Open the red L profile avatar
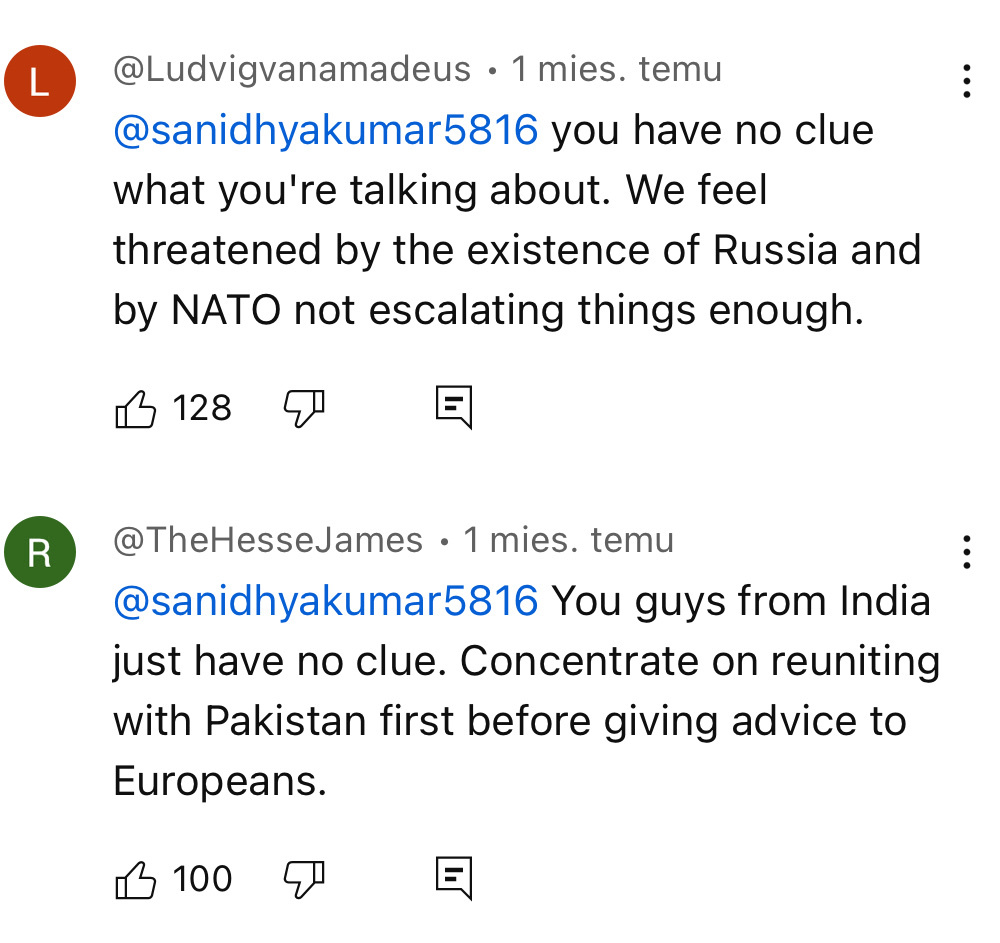This screenshot has height=943, width=1000. [40, 81]
